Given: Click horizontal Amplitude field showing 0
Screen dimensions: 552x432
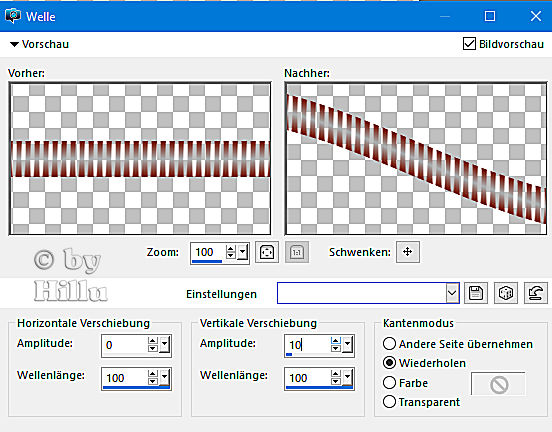Looking at the screenshot, I should (125, 345).
